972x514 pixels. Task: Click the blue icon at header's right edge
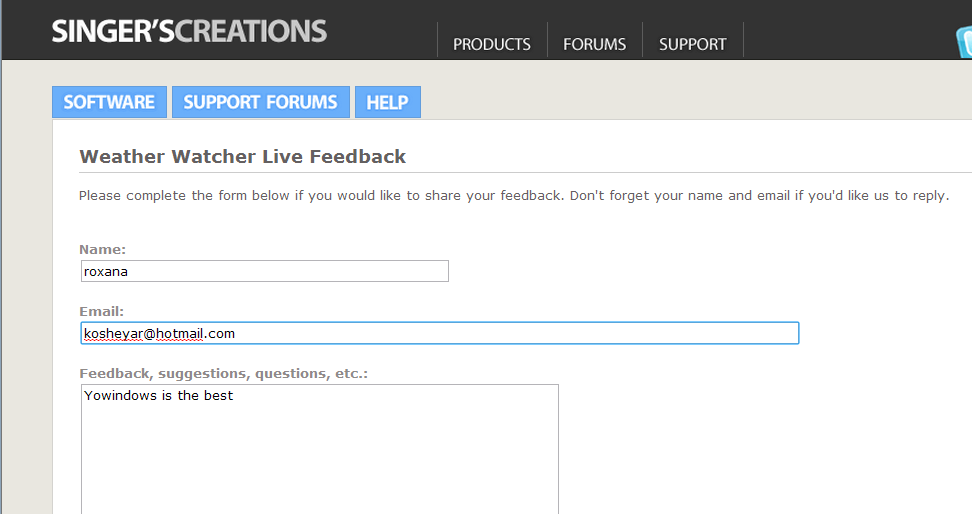(x=964, y=43)
